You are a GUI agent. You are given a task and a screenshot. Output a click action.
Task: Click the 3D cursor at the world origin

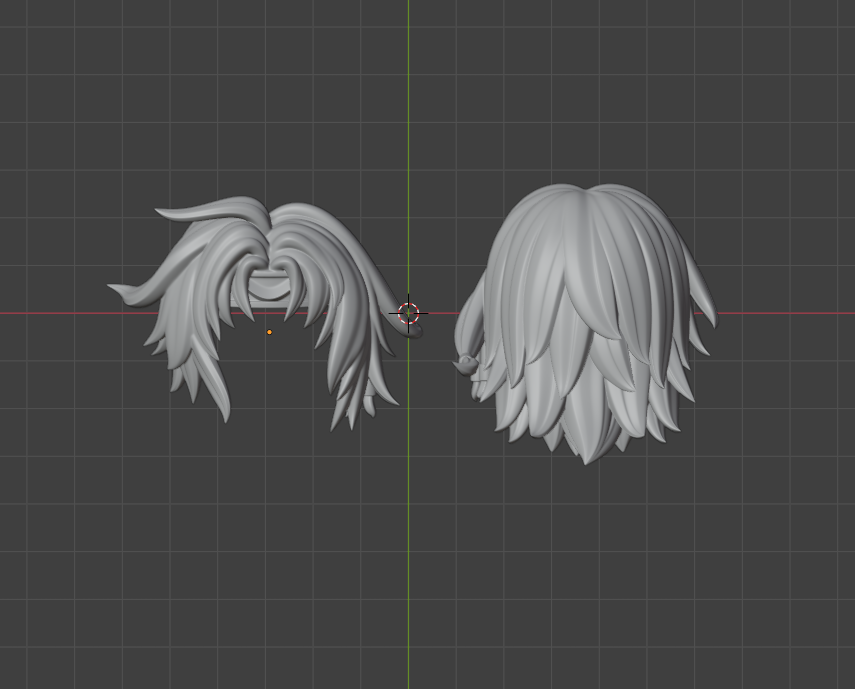[408, 313]
